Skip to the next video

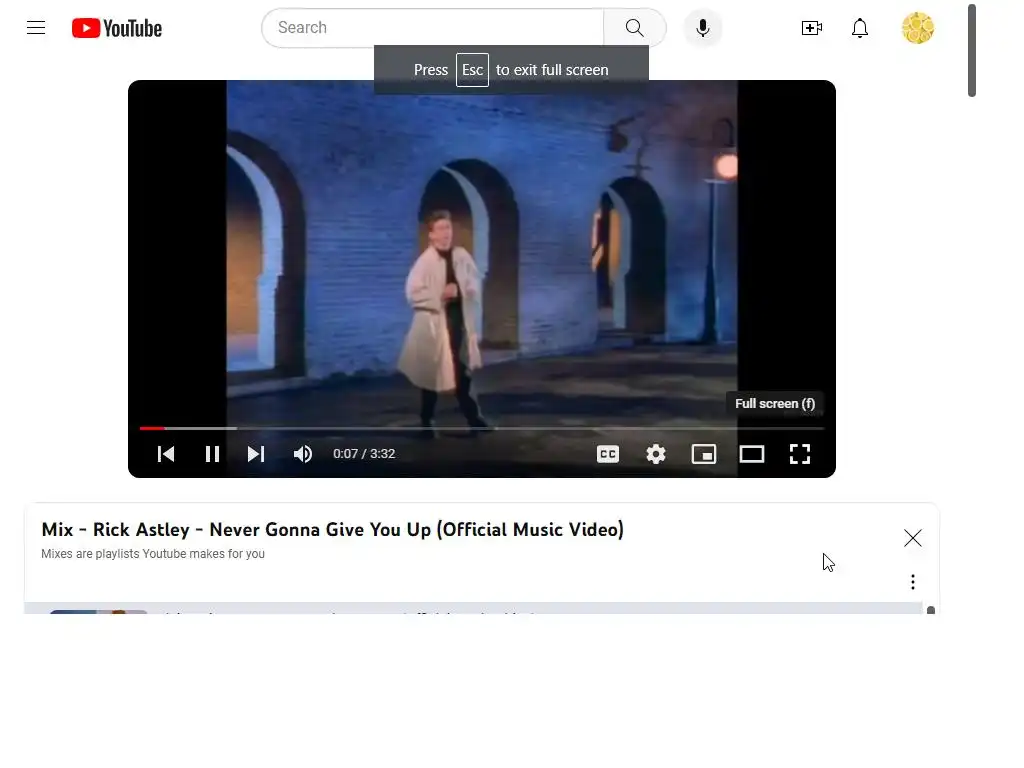256,454
